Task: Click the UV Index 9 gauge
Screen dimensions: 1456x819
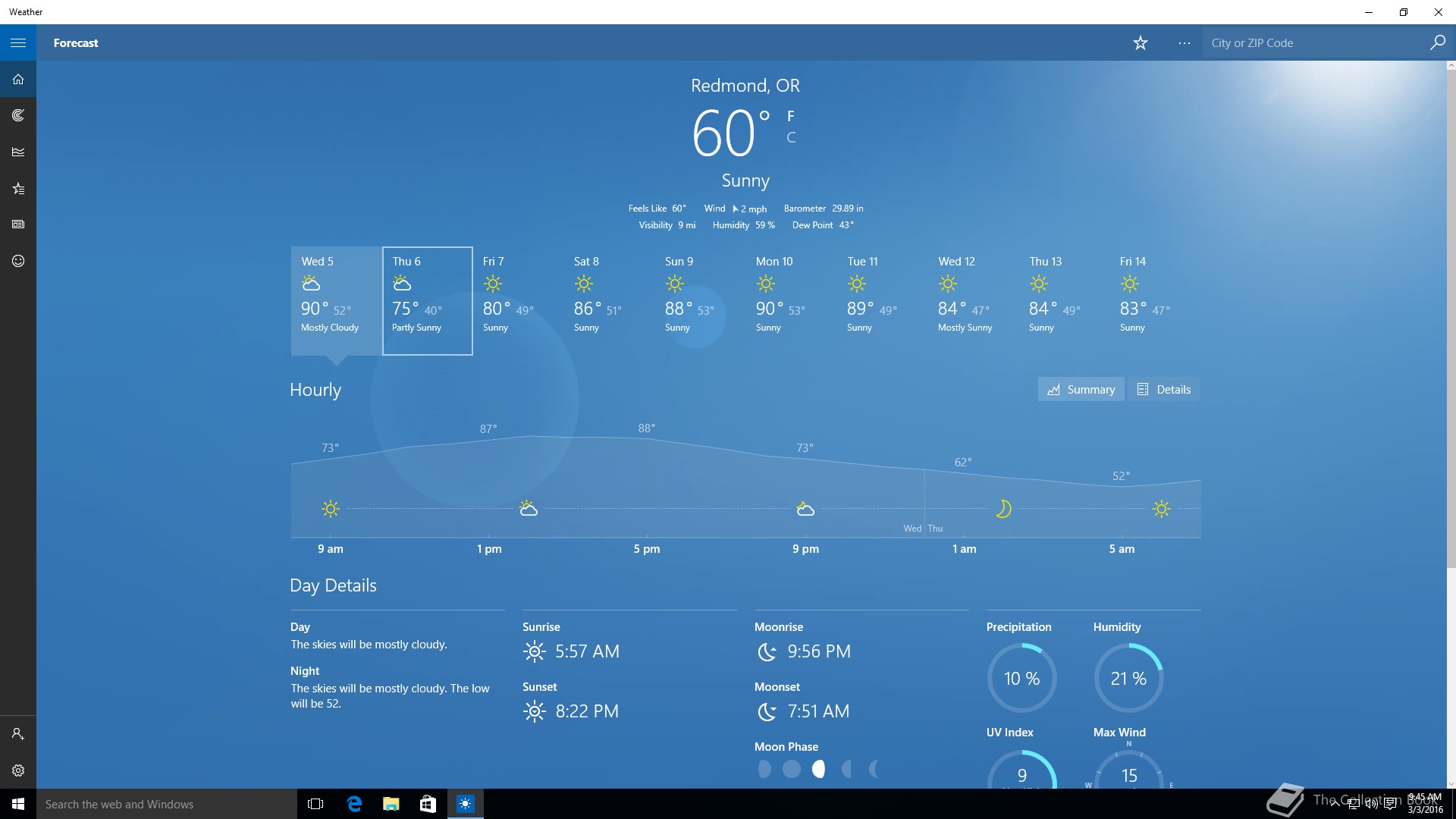Action: click(x=1021, y=770)
